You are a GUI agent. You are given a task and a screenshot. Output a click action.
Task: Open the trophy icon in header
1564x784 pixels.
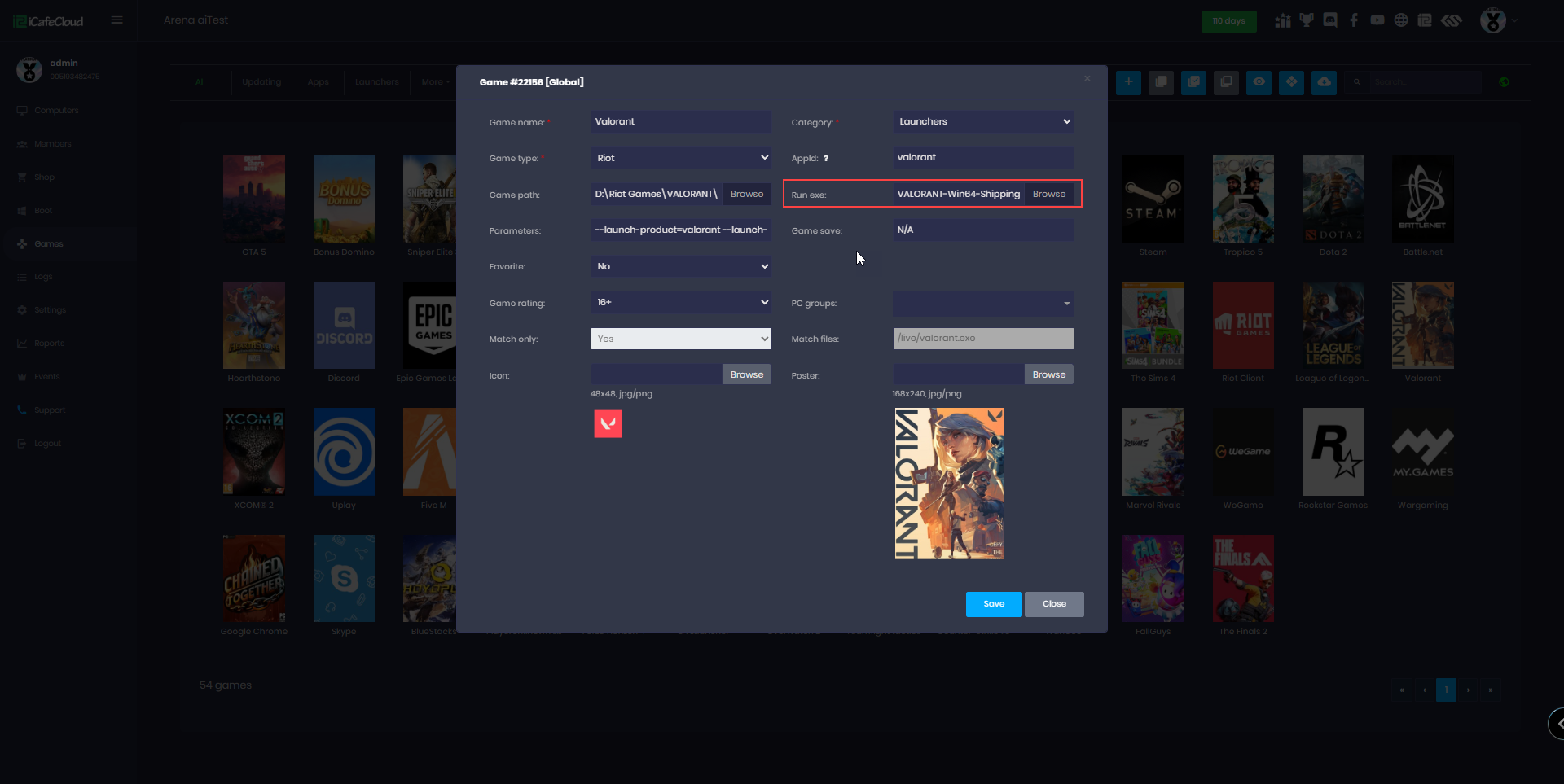[x=1307, y=20]
